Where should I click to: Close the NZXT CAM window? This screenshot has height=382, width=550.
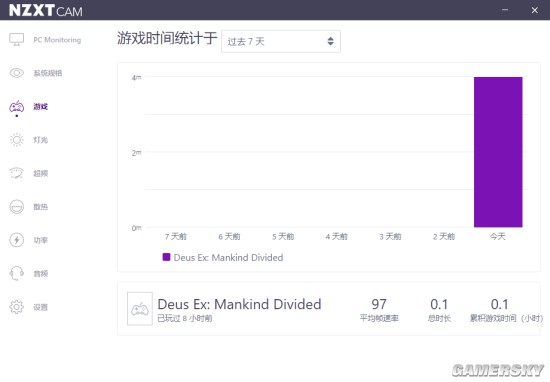click(535, 10)
